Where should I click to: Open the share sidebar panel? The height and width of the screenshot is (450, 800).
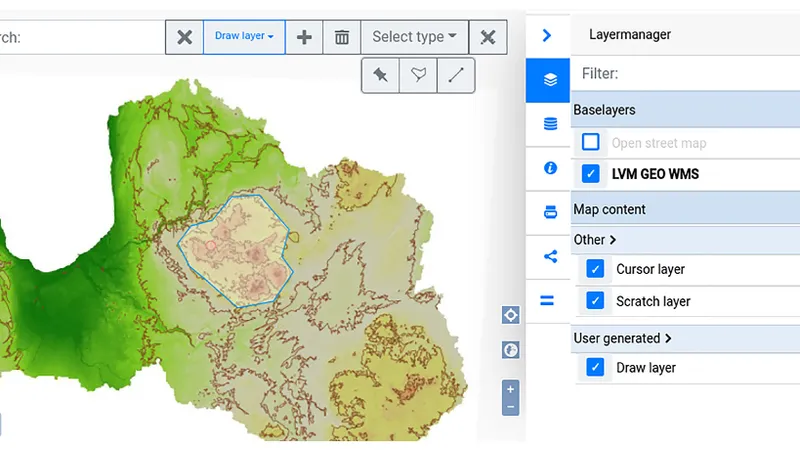pos(548,256)
